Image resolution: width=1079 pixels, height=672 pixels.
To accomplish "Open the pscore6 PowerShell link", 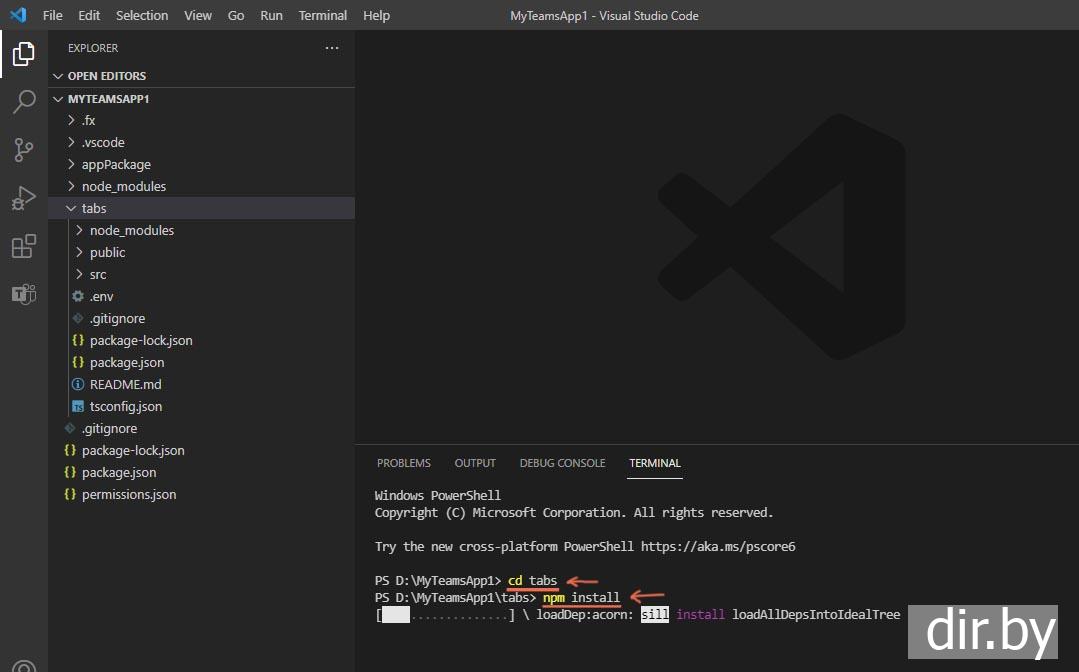I will pos(717,547).
